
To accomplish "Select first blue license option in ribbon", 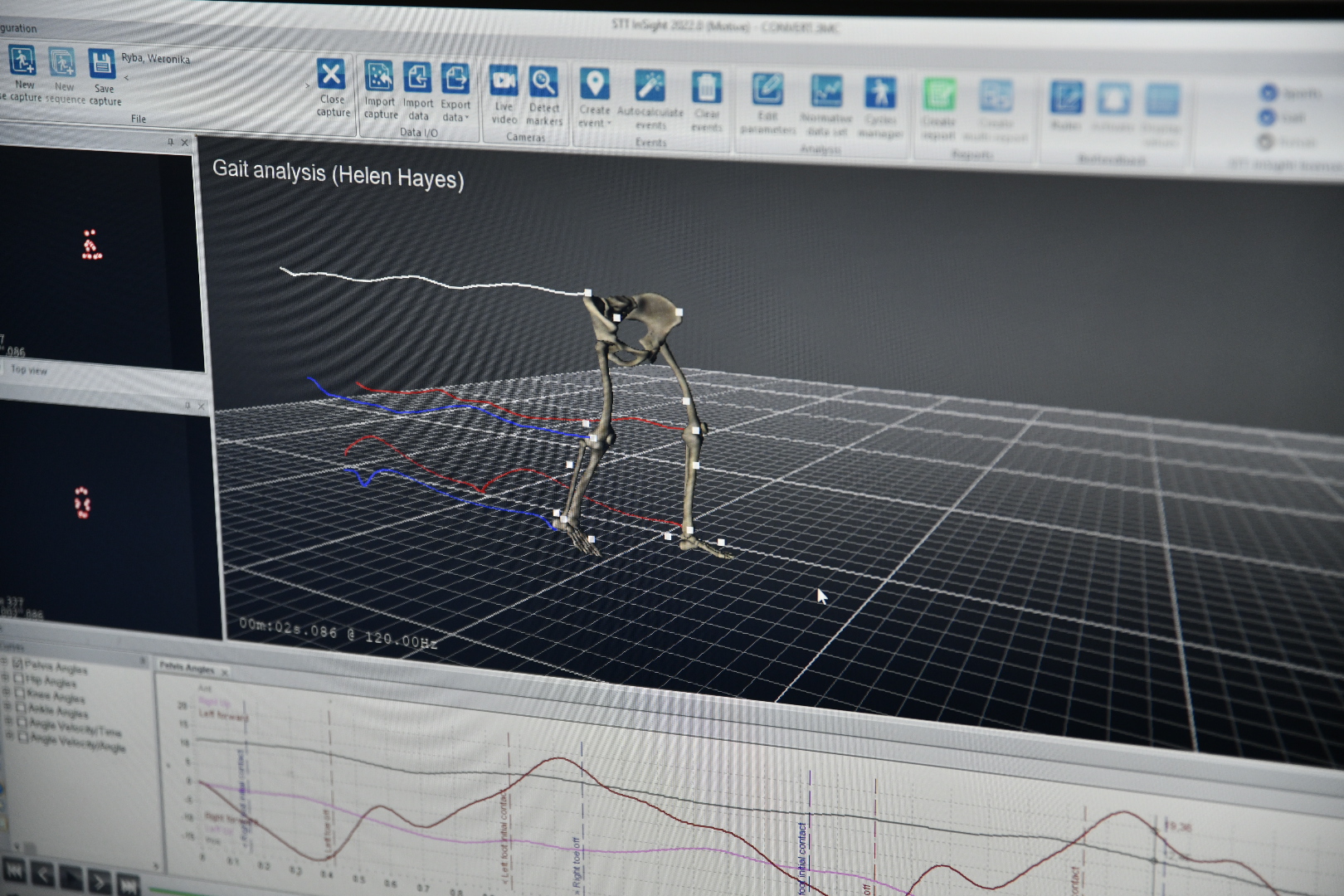I will tap(1269, 93).
